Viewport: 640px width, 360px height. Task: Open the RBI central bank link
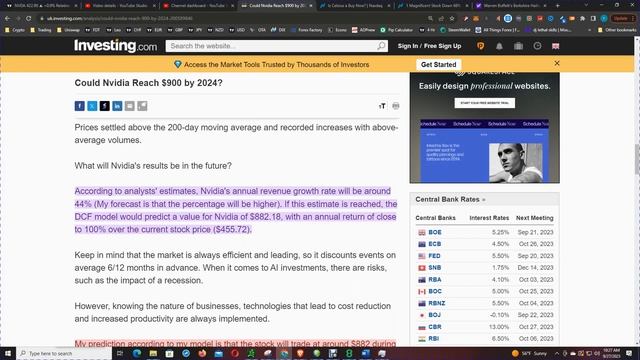433,339
